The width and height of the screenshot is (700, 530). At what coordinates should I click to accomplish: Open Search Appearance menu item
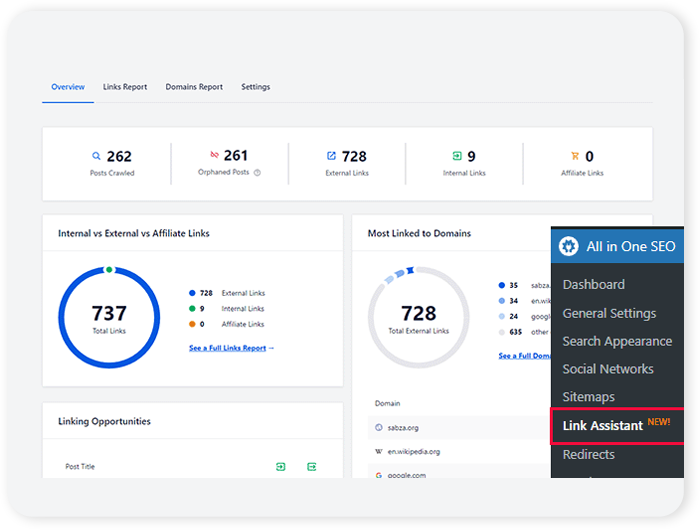[x=617, y=341]
